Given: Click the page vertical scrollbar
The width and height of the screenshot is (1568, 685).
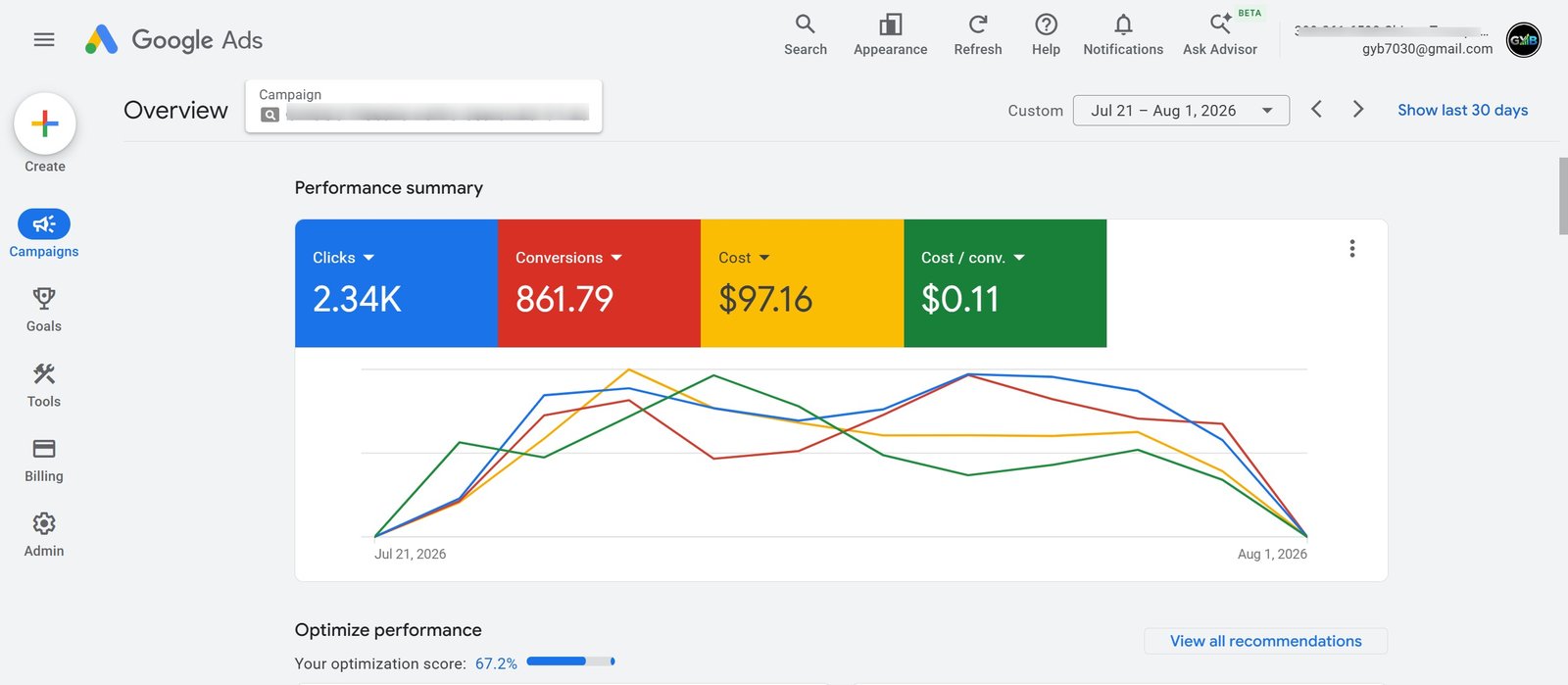Looking at the screenshot, I should click(x=1563, y=196).
